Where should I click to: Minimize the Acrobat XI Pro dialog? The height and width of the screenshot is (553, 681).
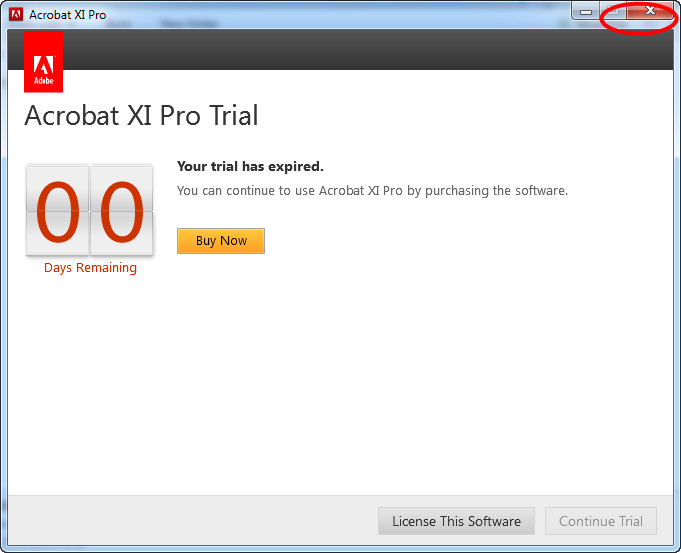(x=586, y=11)
